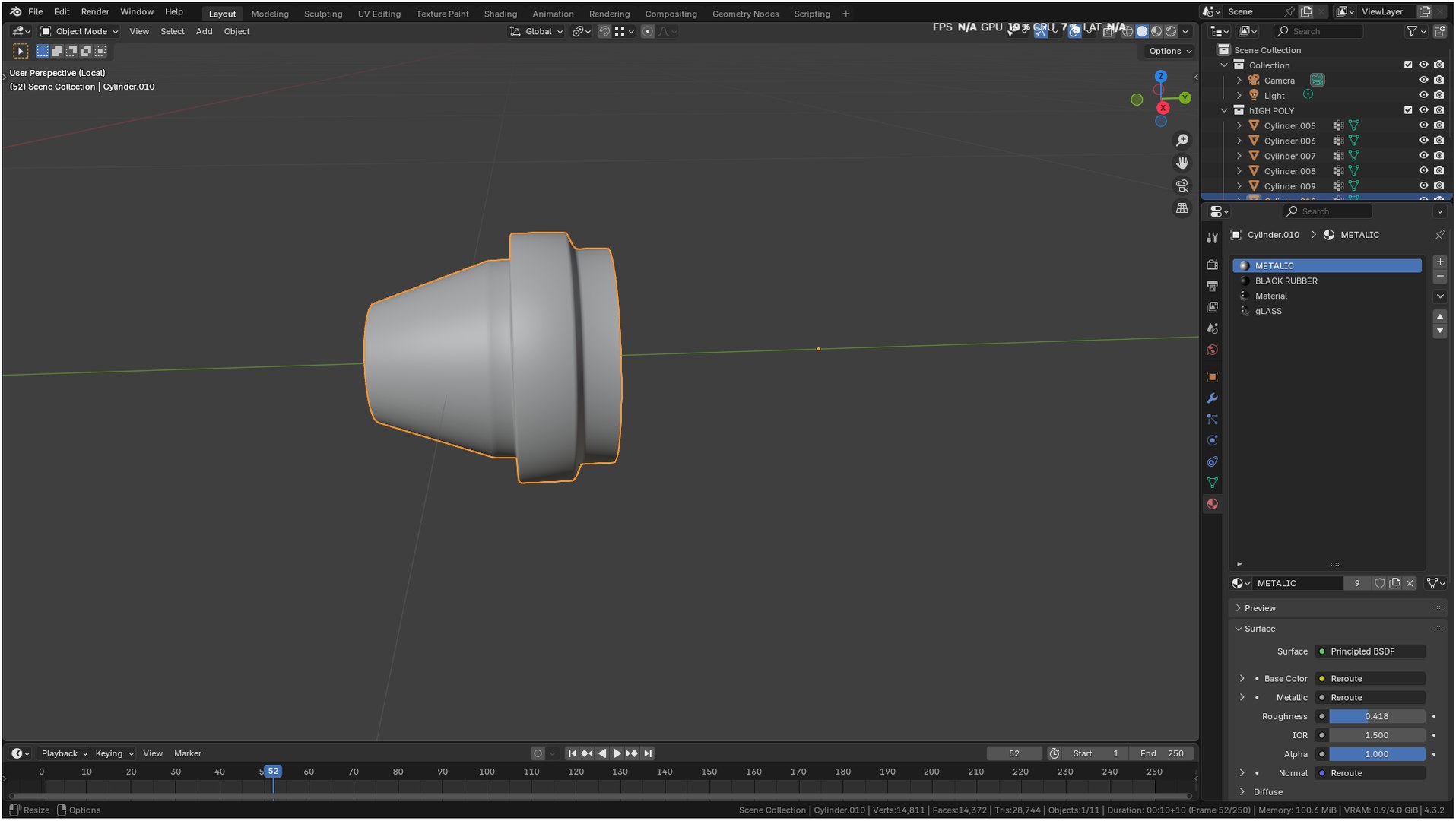The image size is (1456, 821).
Task: Click new collection icon in outliner
Action: tap(1439, 31)
